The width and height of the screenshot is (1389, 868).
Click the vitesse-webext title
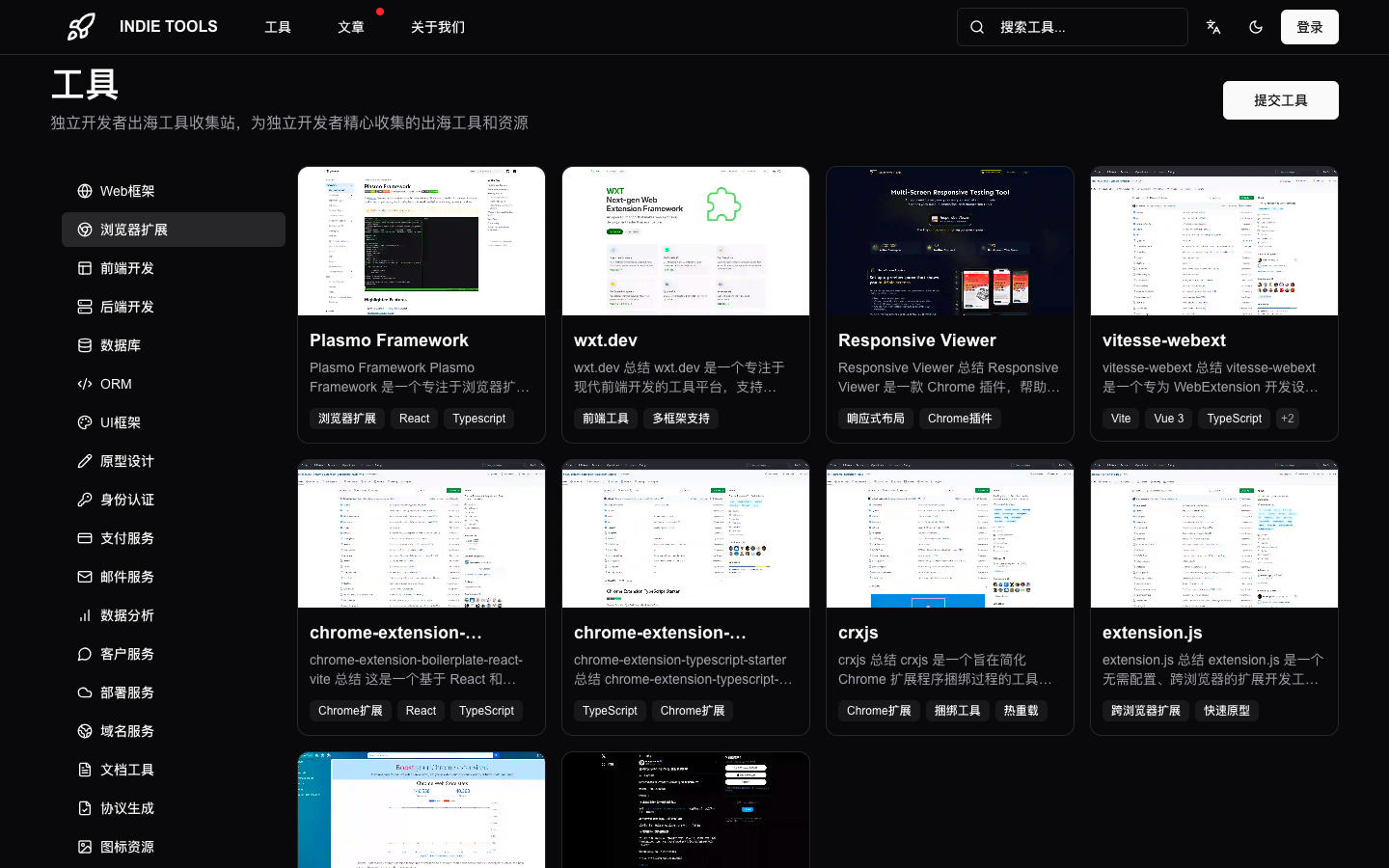[x=1164, y=340]
